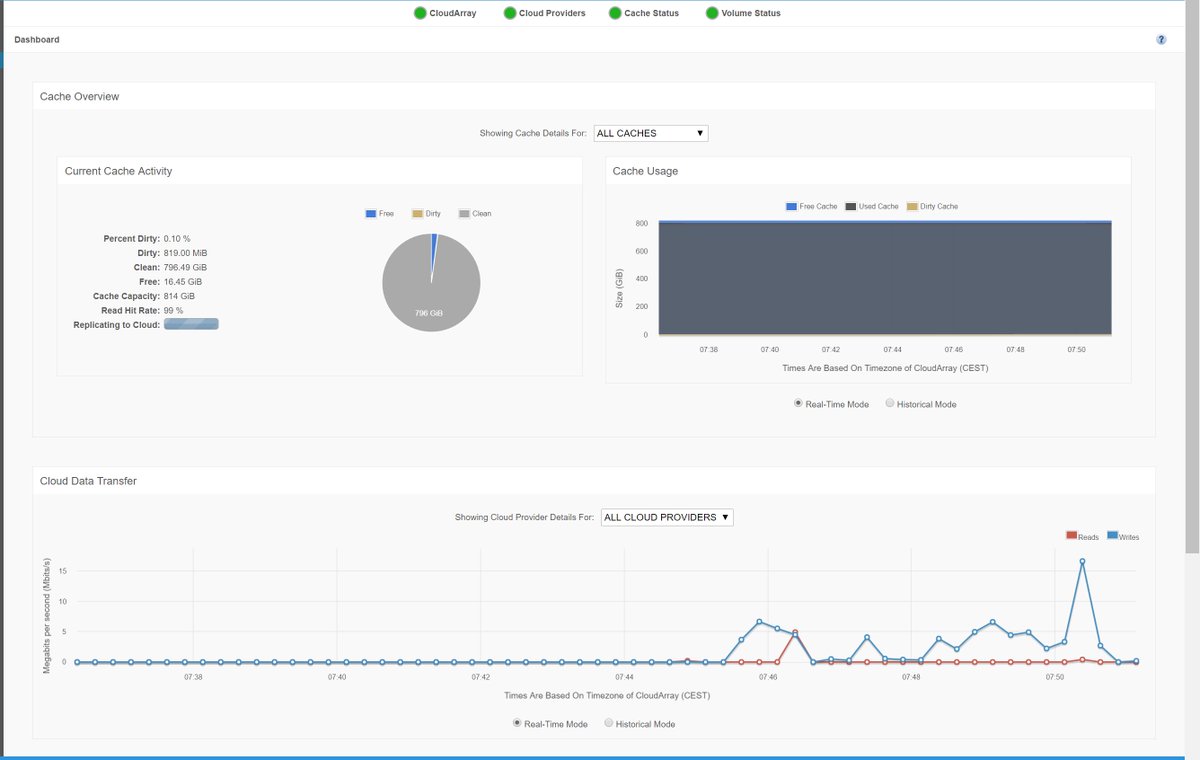Click the Cache Usage panel title

[x=645, y=171]
